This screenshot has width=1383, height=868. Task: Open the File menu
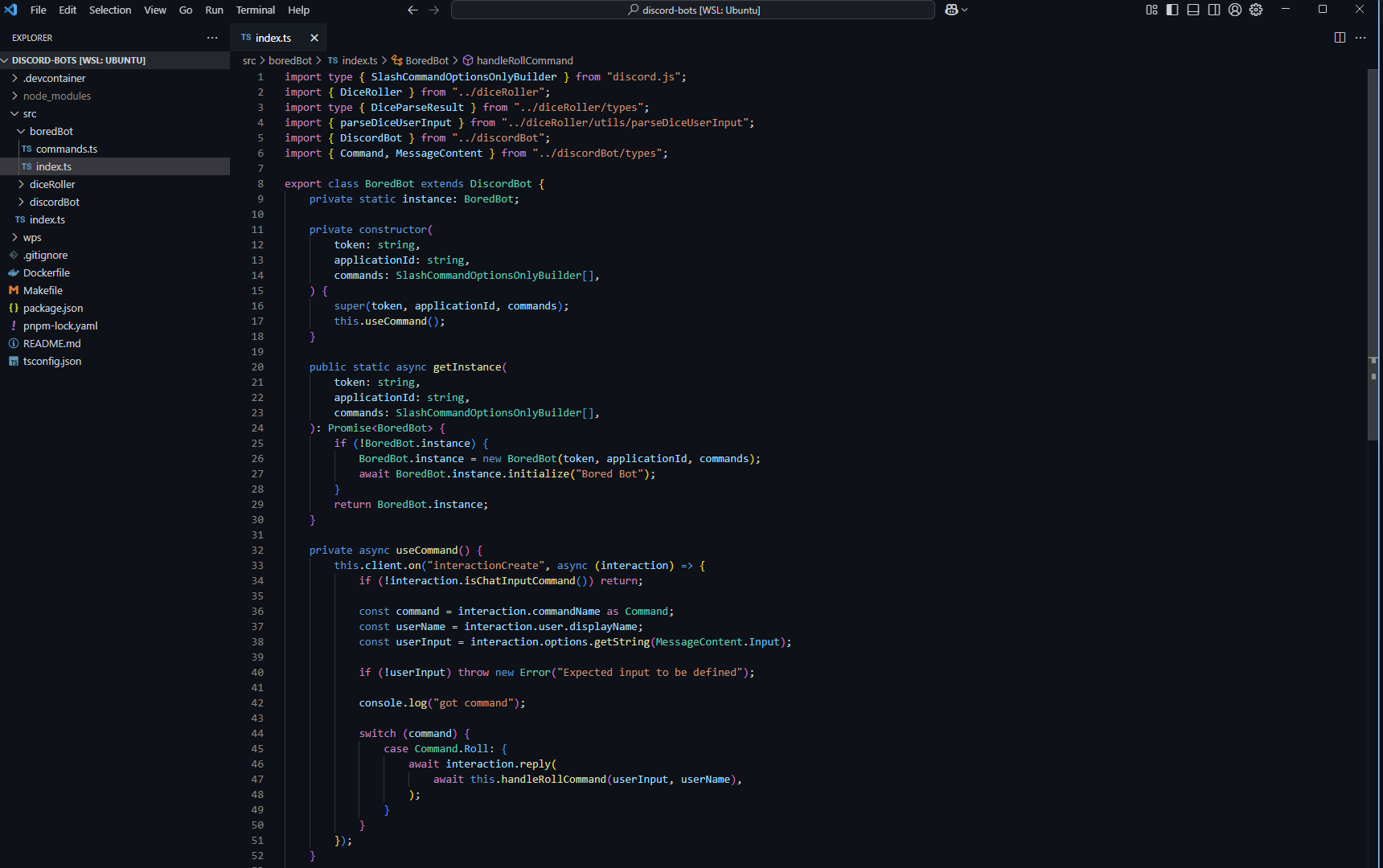(38, 10)
